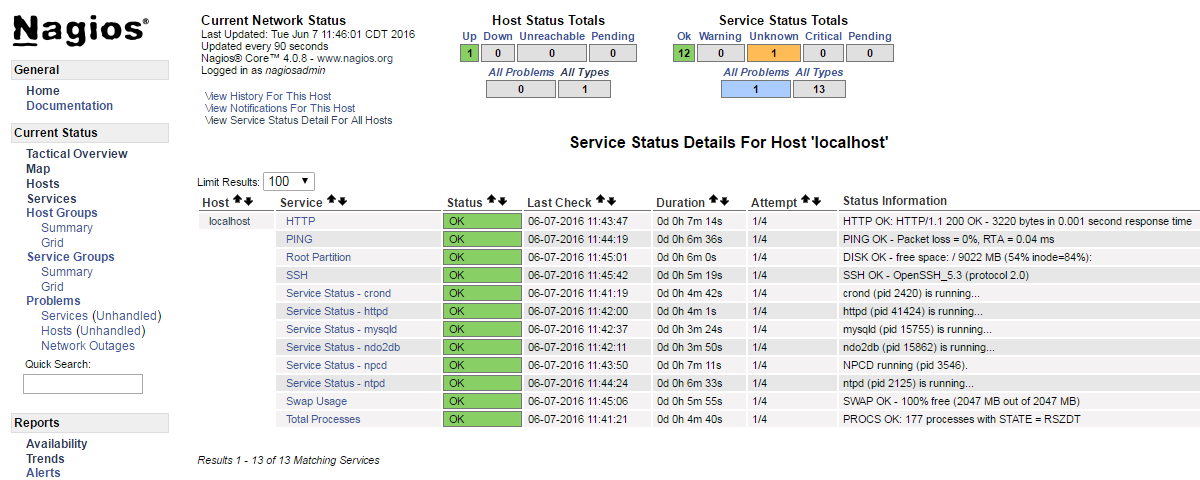The image size is (1200, 480).
Task: Sort Service column descending with down arrow
Action: point(343,201)
